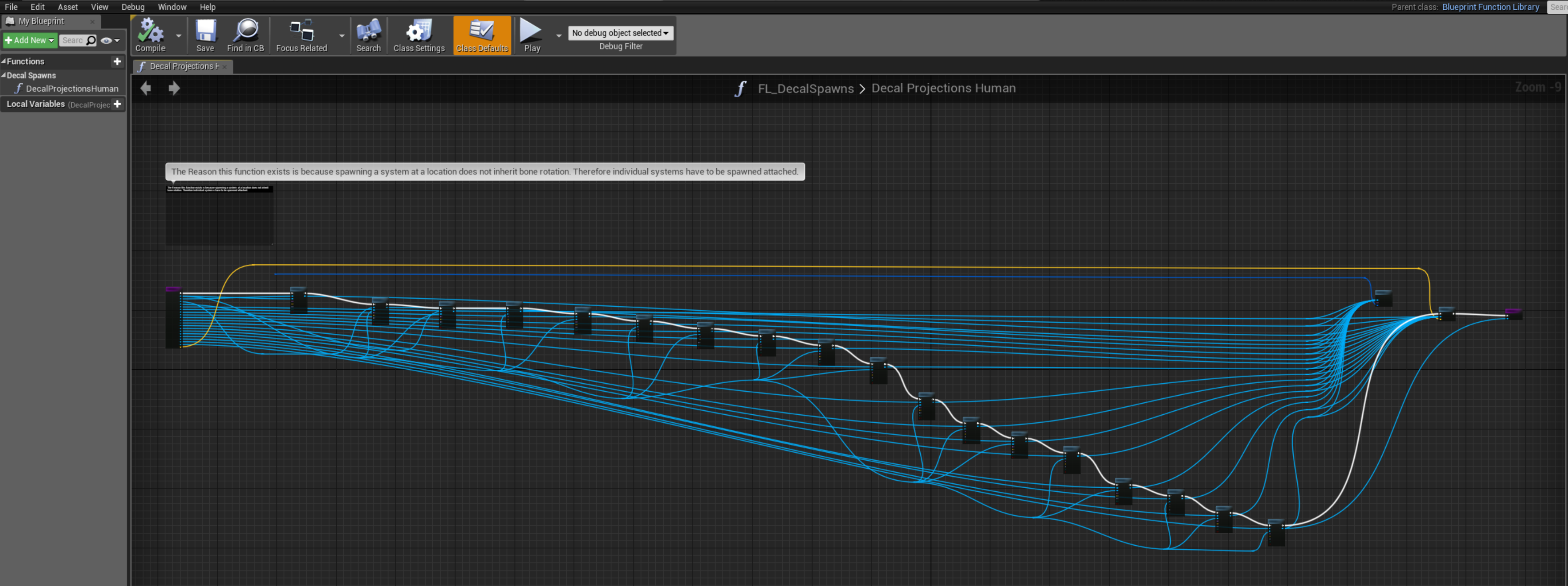Screen dimensions: 1568x586
Task: Navigate back with left arrow icon
Action: [x=146, y=89]
